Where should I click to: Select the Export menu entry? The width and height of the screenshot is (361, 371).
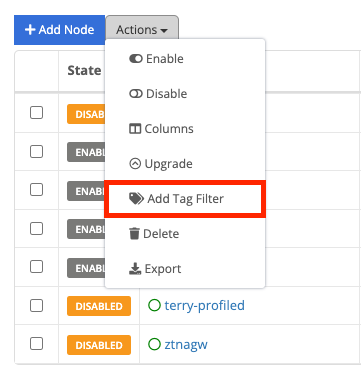[x=185, y=269]
